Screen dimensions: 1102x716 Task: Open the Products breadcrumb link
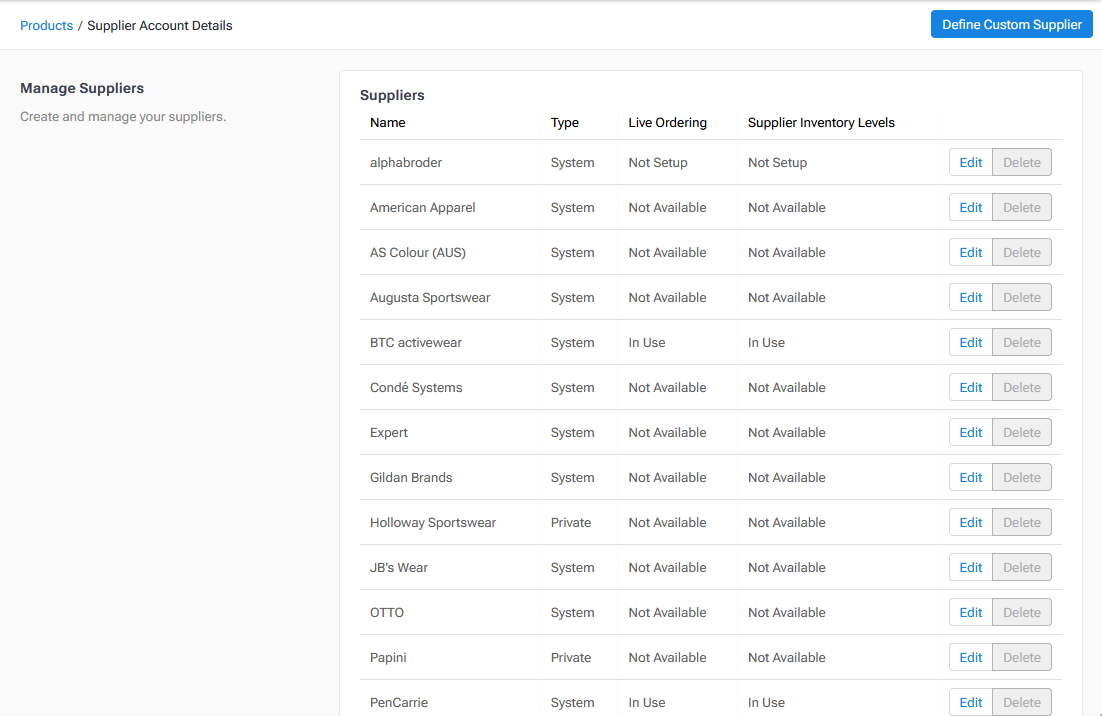pos(46,25)
